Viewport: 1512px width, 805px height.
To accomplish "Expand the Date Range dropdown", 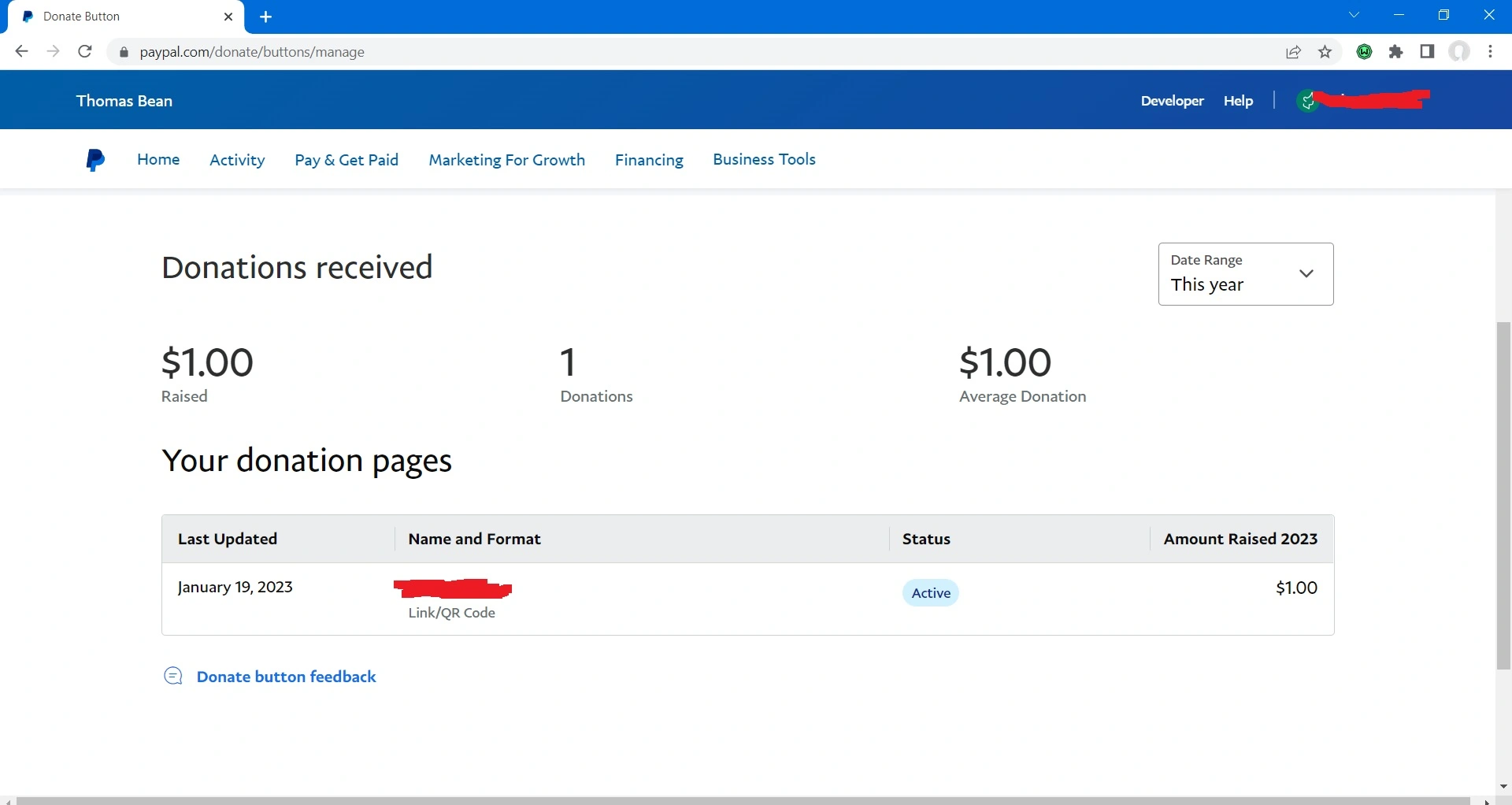I will click(1246, 274).
